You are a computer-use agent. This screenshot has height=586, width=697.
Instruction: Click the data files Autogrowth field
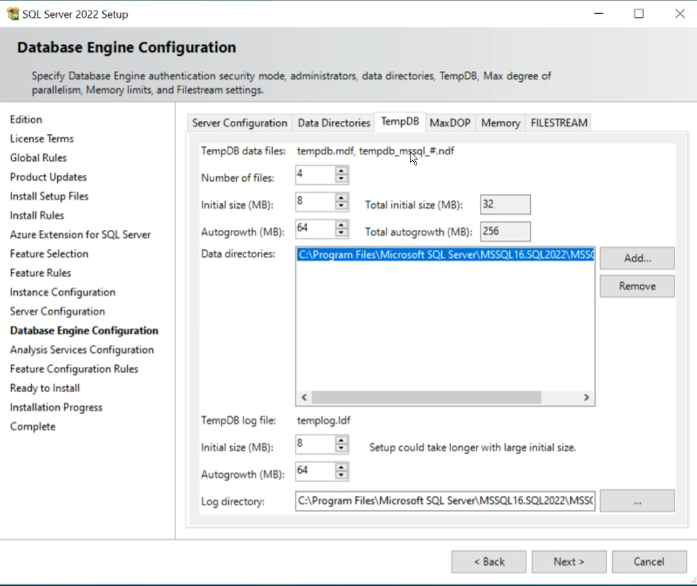316,229
